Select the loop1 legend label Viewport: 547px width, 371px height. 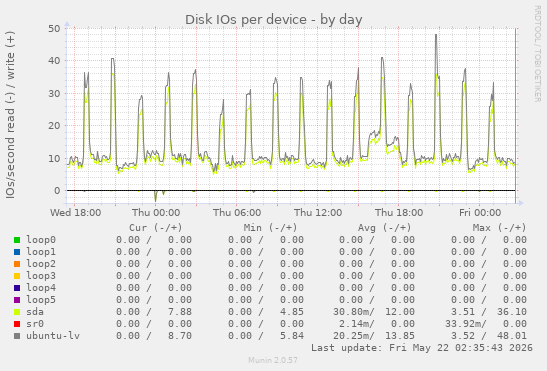point(41,252)
